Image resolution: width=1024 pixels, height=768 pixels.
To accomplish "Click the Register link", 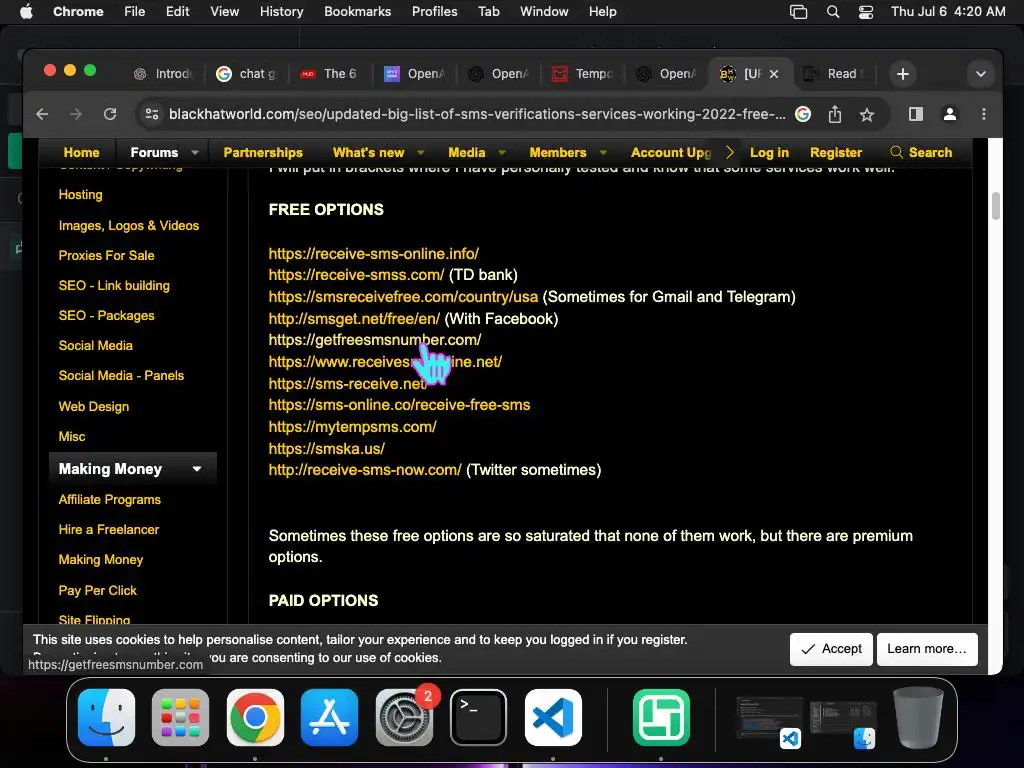I will point(836,152).
